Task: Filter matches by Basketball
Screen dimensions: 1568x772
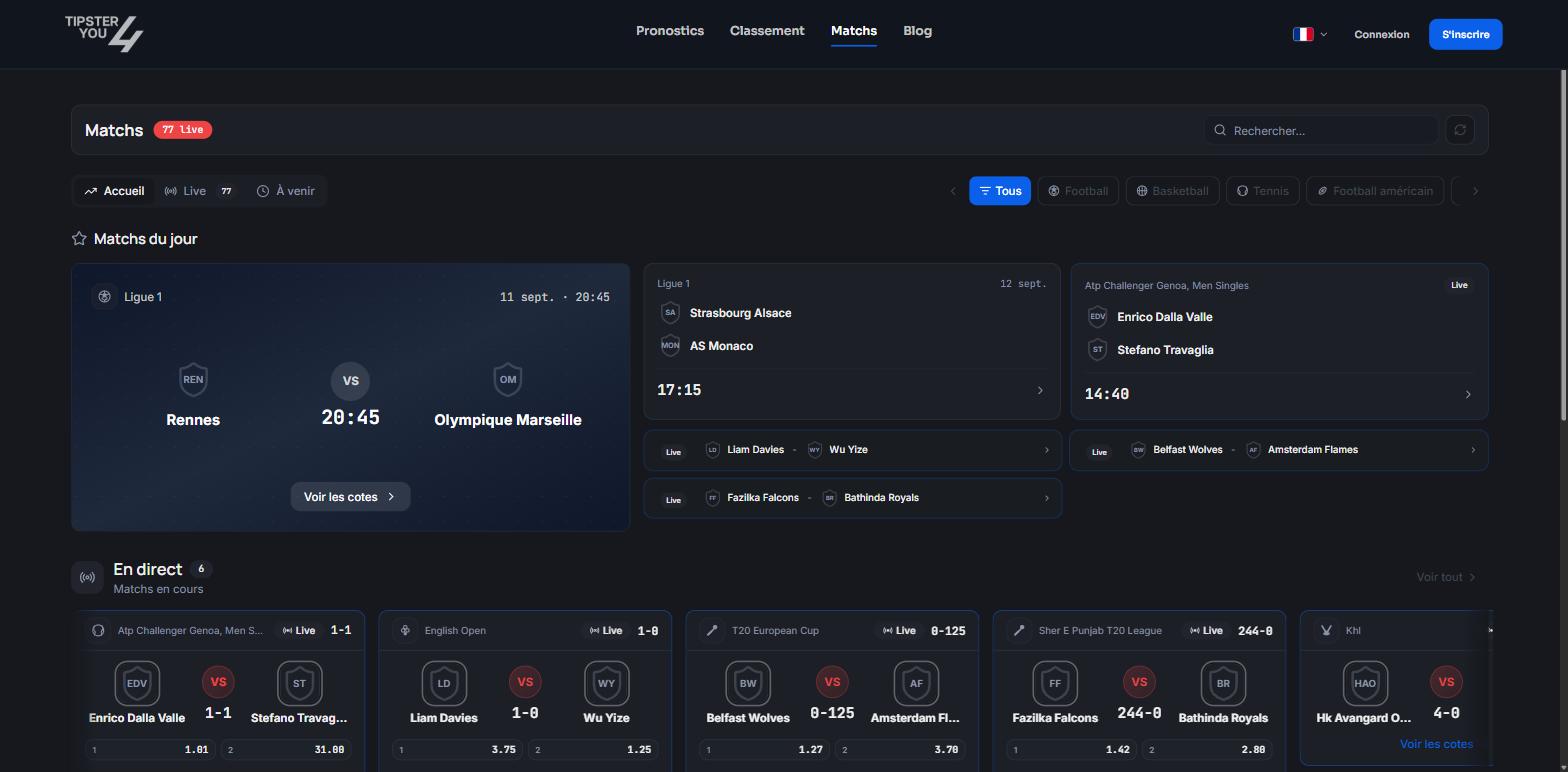Action: coord(1172,191)
